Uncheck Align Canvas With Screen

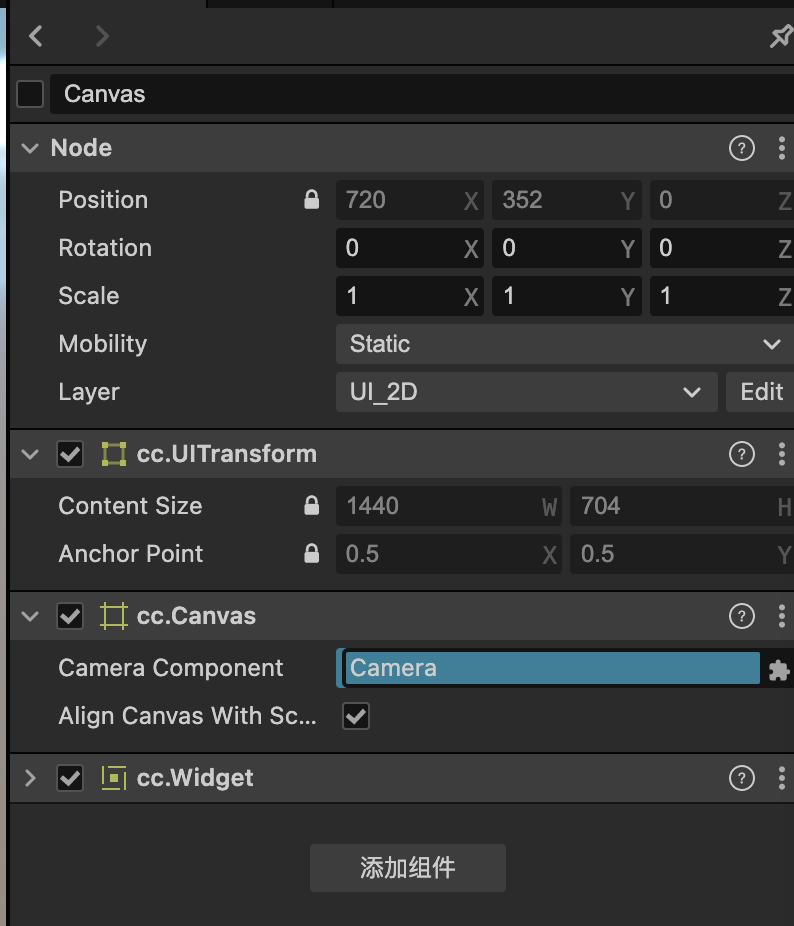point(356,716)
